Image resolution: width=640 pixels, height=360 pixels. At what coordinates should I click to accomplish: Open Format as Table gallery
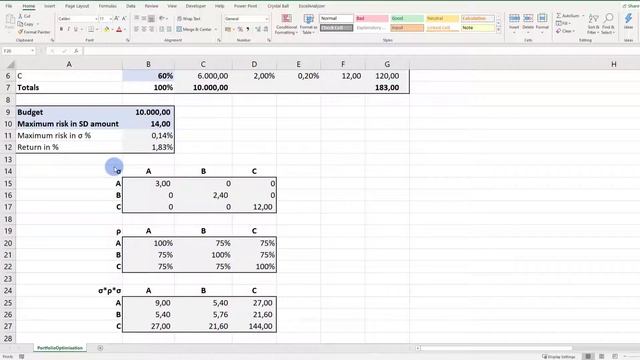point(309,24)
